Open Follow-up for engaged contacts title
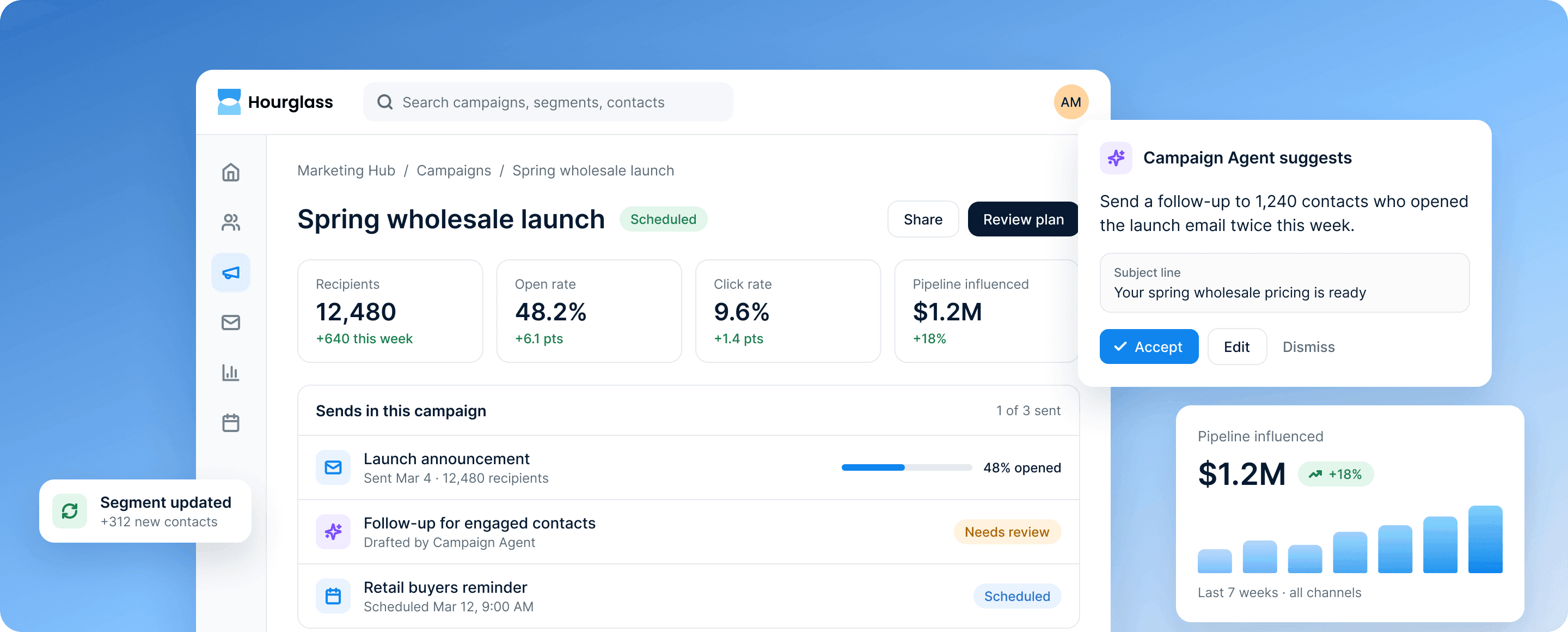This screenshot has height=632, width=1568. [x=479, y=523]
